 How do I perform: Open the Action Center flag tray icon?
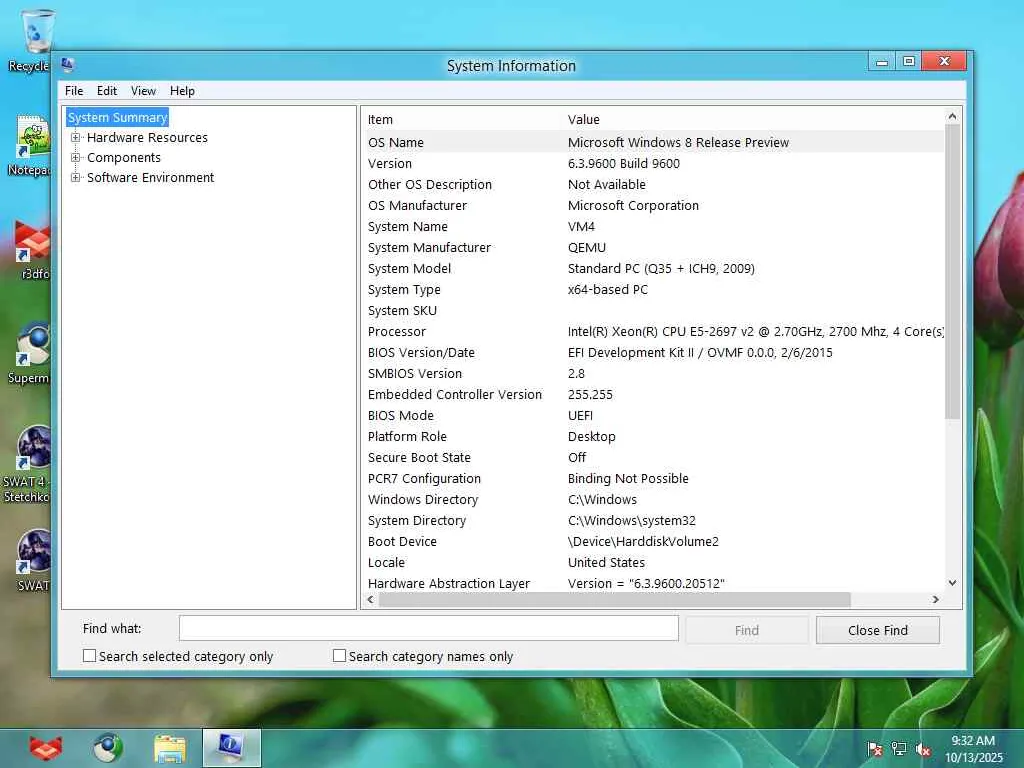pyautogui.click(x=874, y=749)
